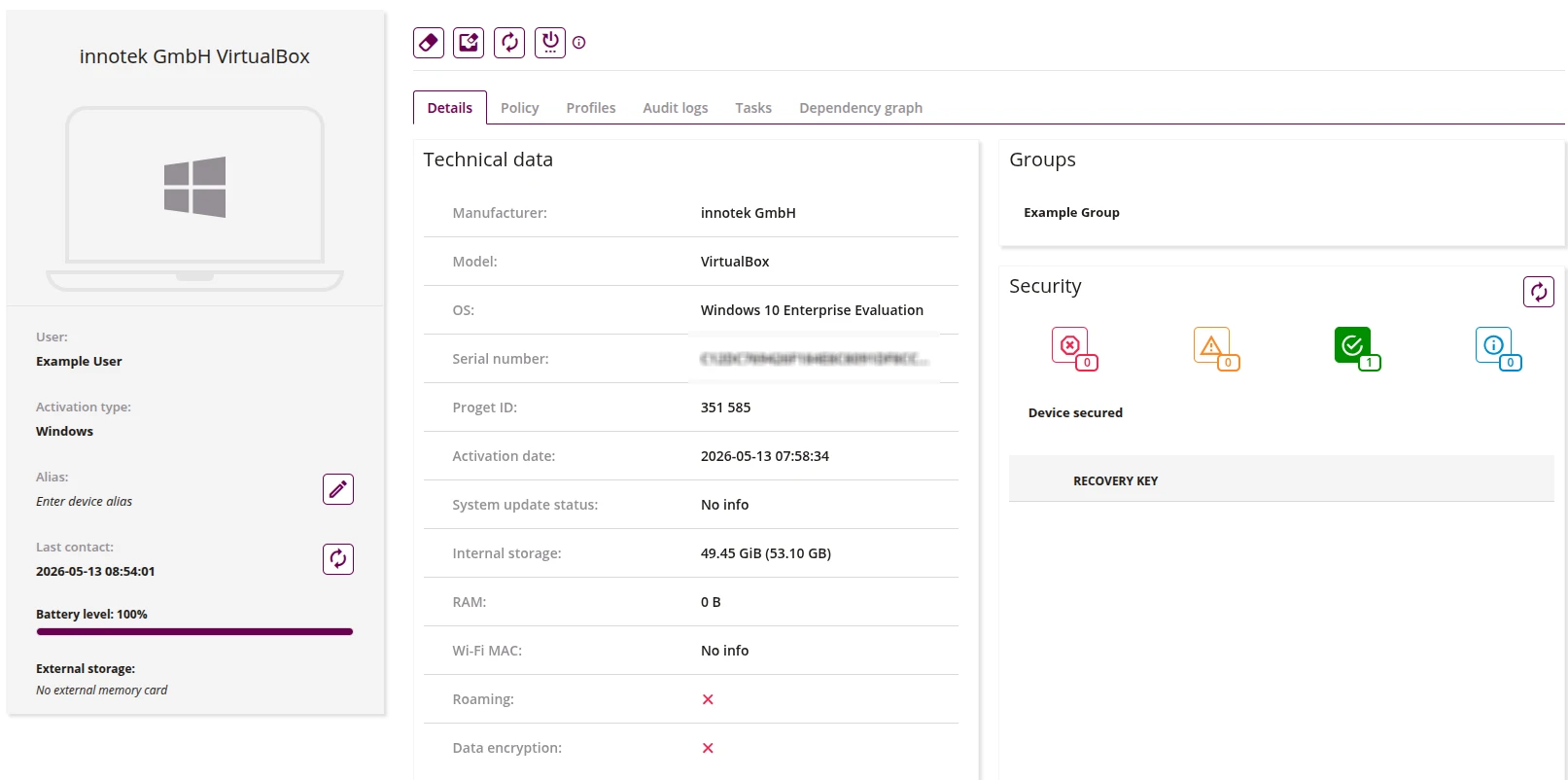This screenshot has height=780, width=1568.
Task: Click Manufacturer value innotek GmbH
Action: tap(749, 213)
